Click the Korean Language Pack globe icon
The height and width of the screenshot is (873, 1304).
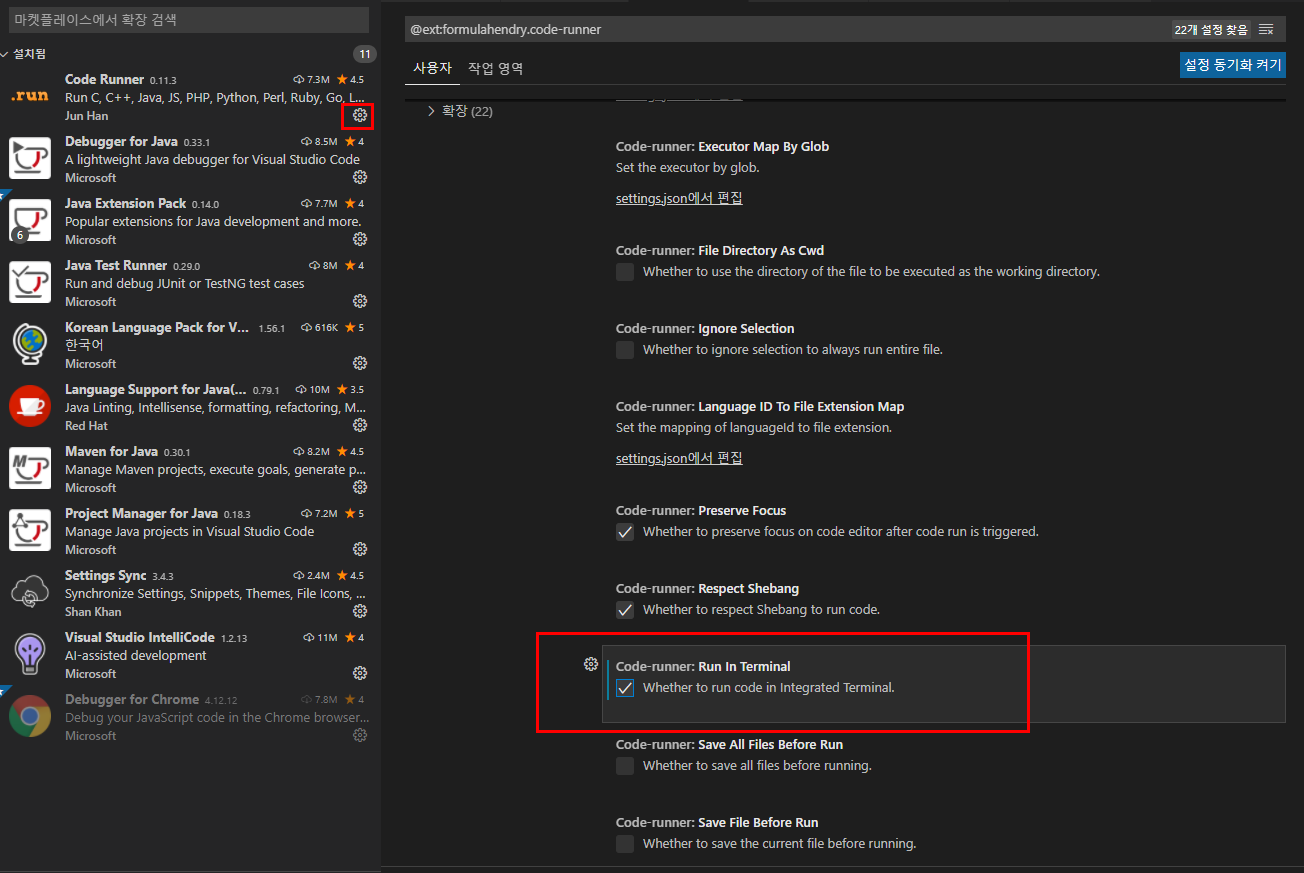pyautogui.click(x=30, y=344)
